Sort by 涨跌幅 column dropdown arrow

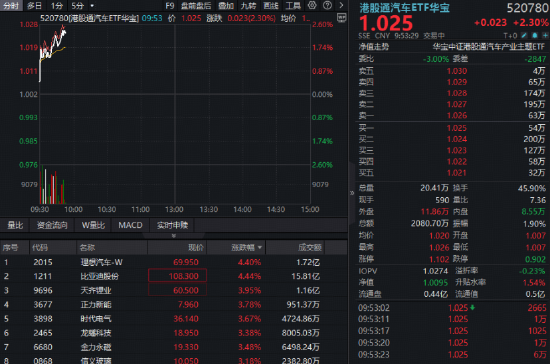[x=260, y=248]
